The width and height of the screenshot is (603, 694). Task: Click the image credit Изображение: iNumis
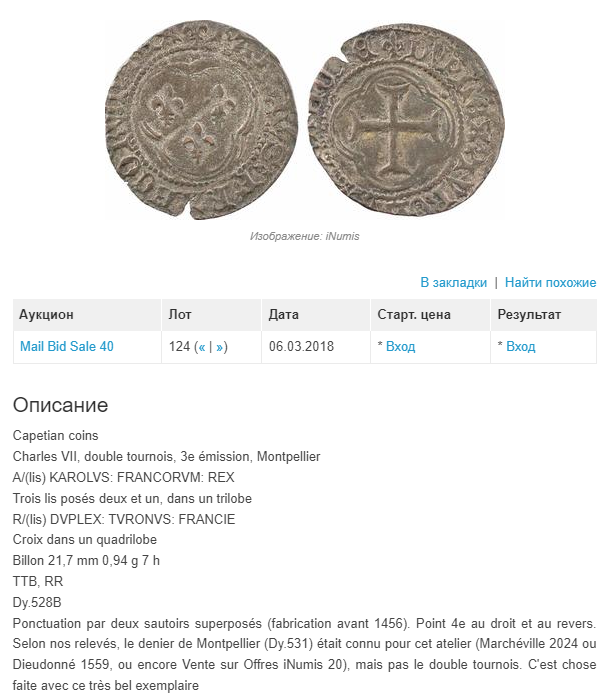tap(305, 236)
